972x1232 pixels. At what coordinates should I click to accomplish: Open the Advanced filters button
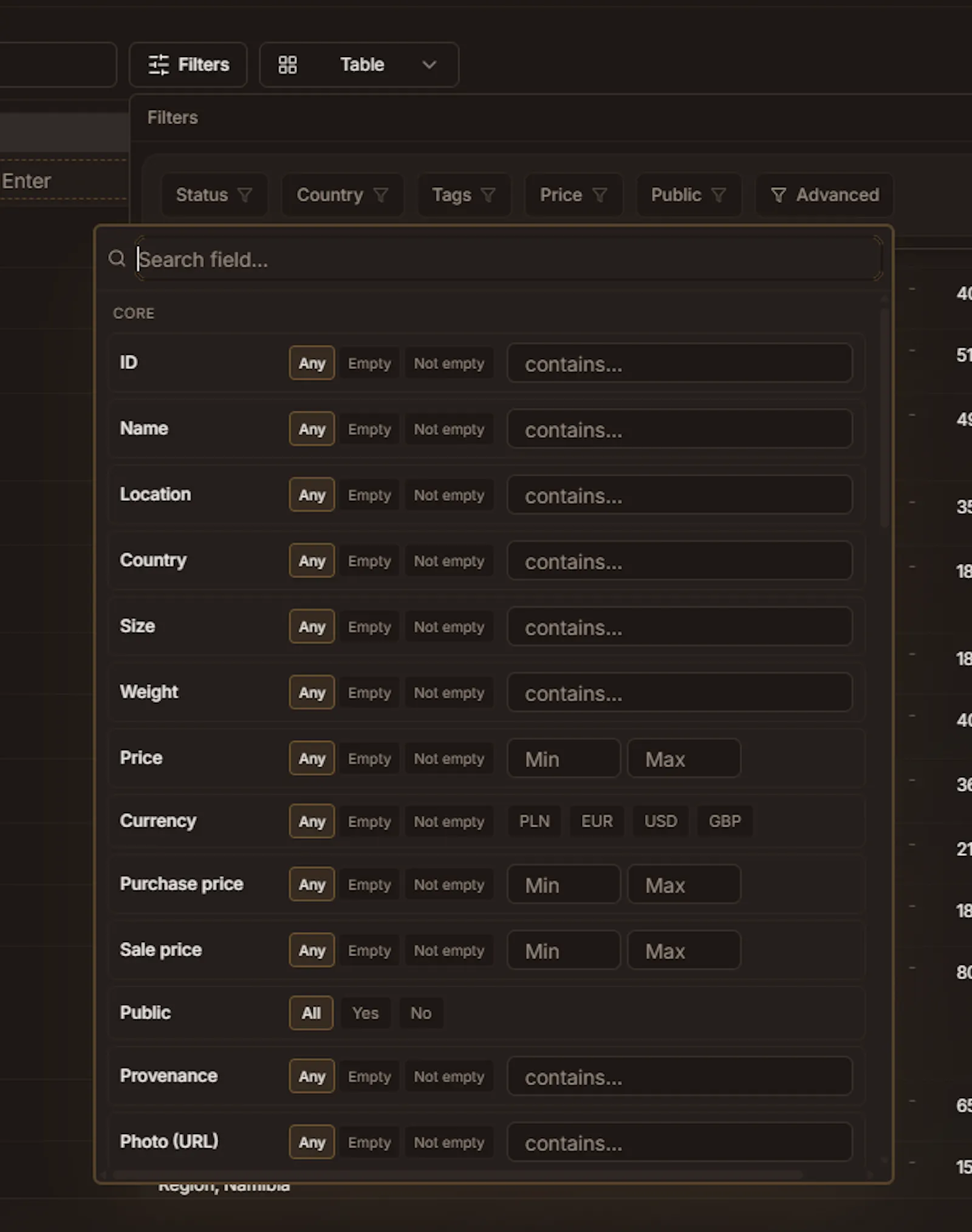824,194
